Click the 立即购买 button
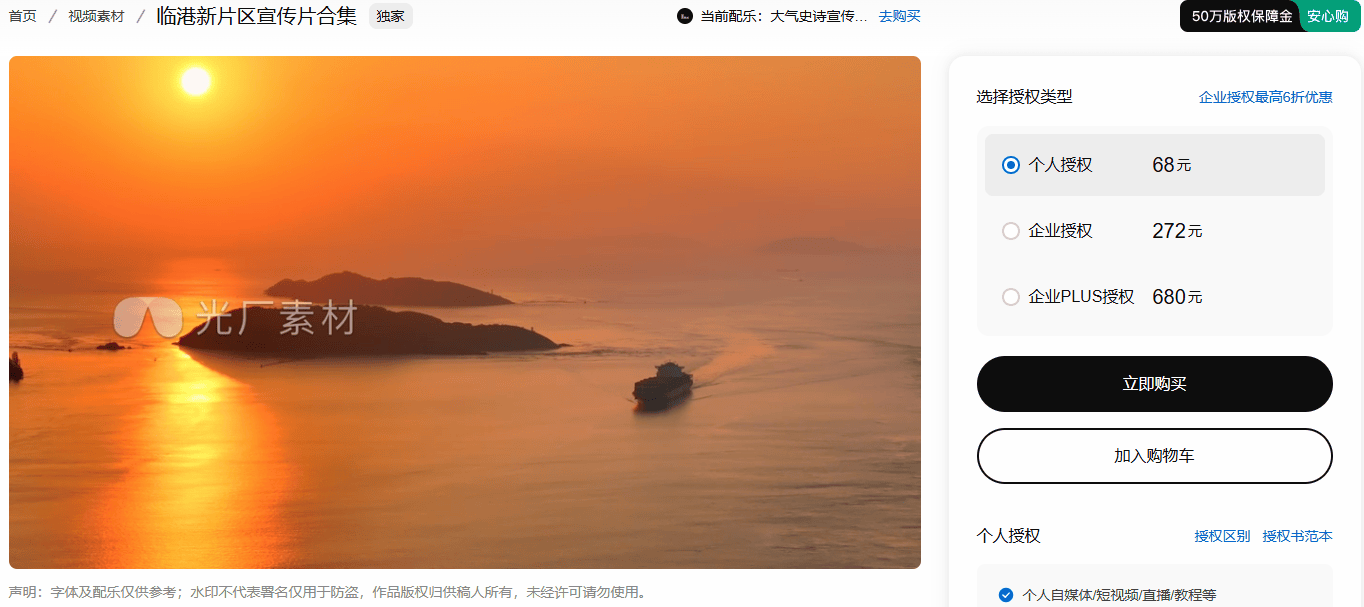 click(x=1155, y=384)
